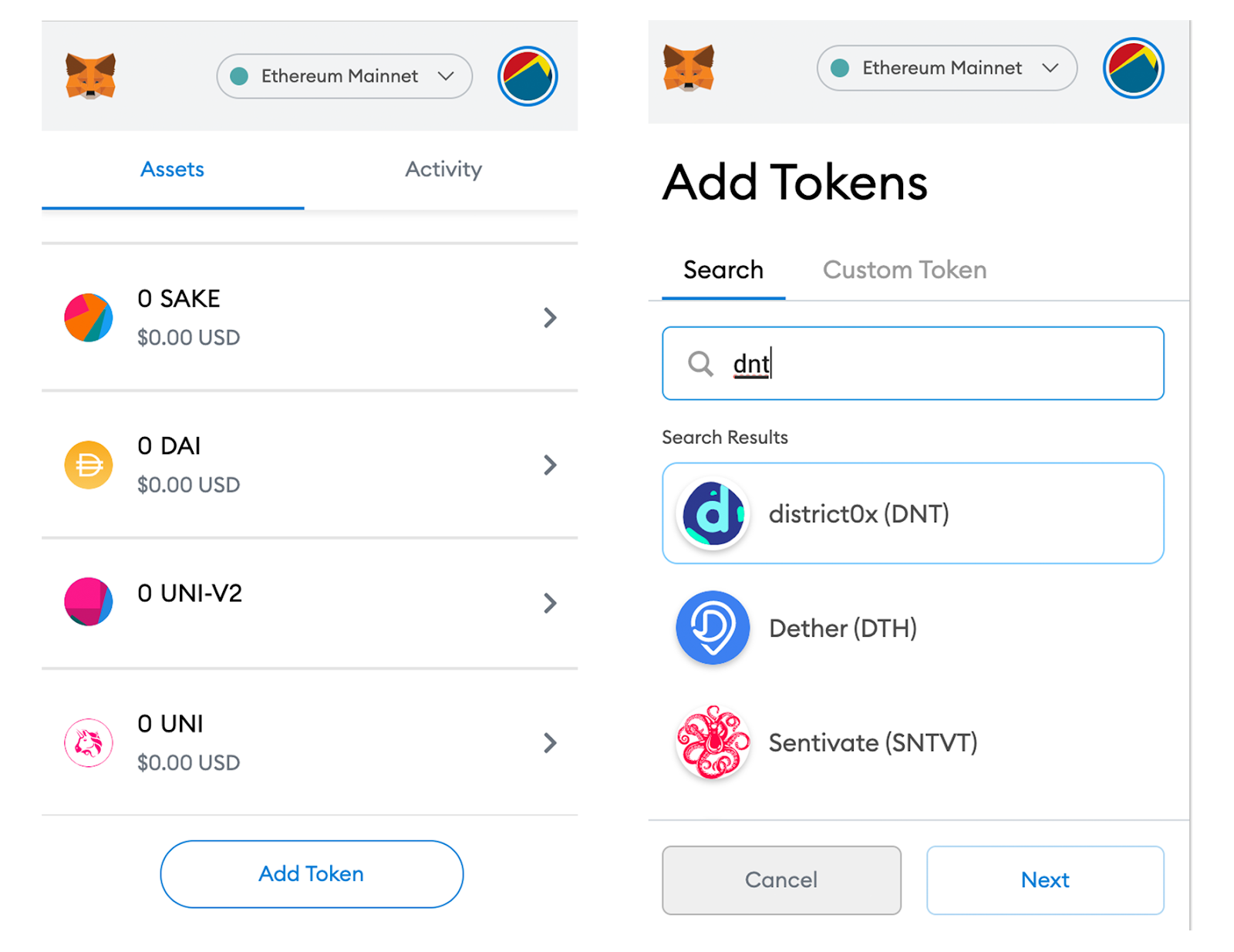This screenshot has width=1234, height=952.
Task: Click the Cancel button
Action: pyautogui.click(x=781, y=880)
